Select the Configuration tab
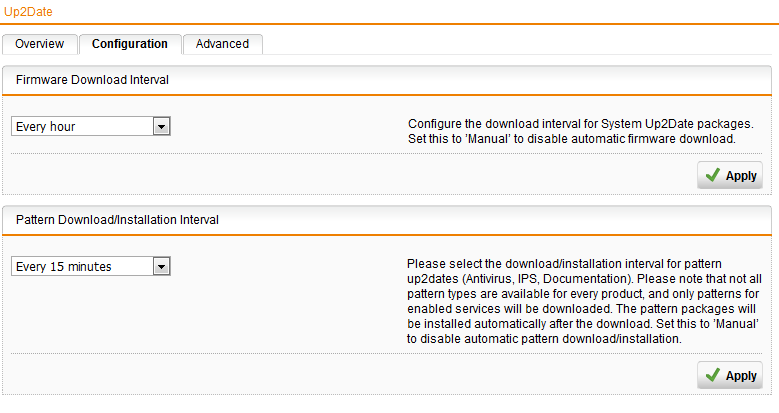779x413 pixels. pyautogui.click(x=130, y=44)
